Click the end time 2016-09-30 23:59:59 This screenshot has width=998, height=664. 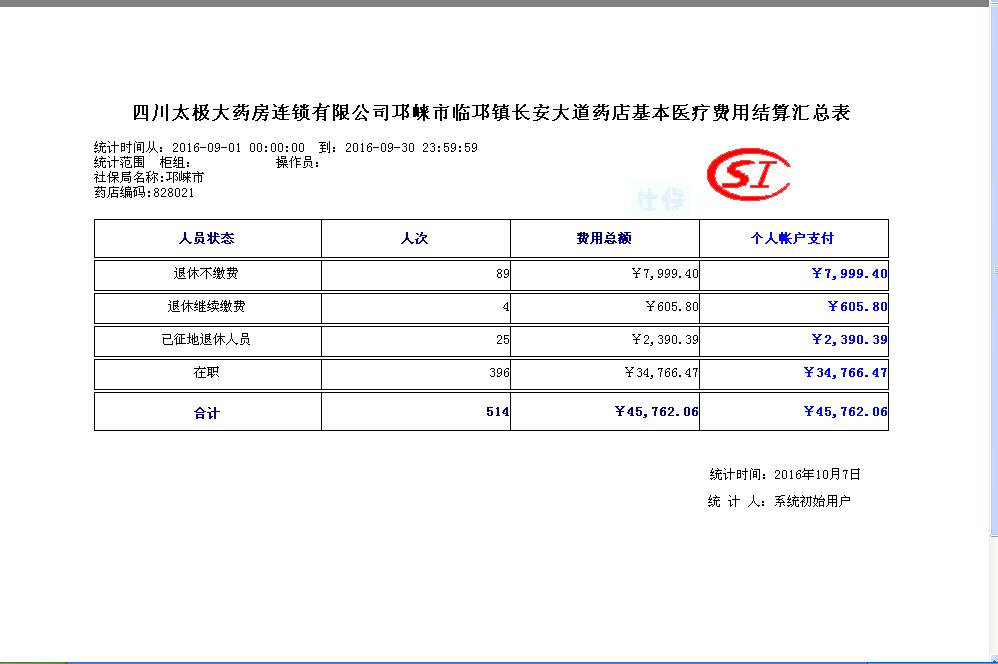(x=411, y=148)
